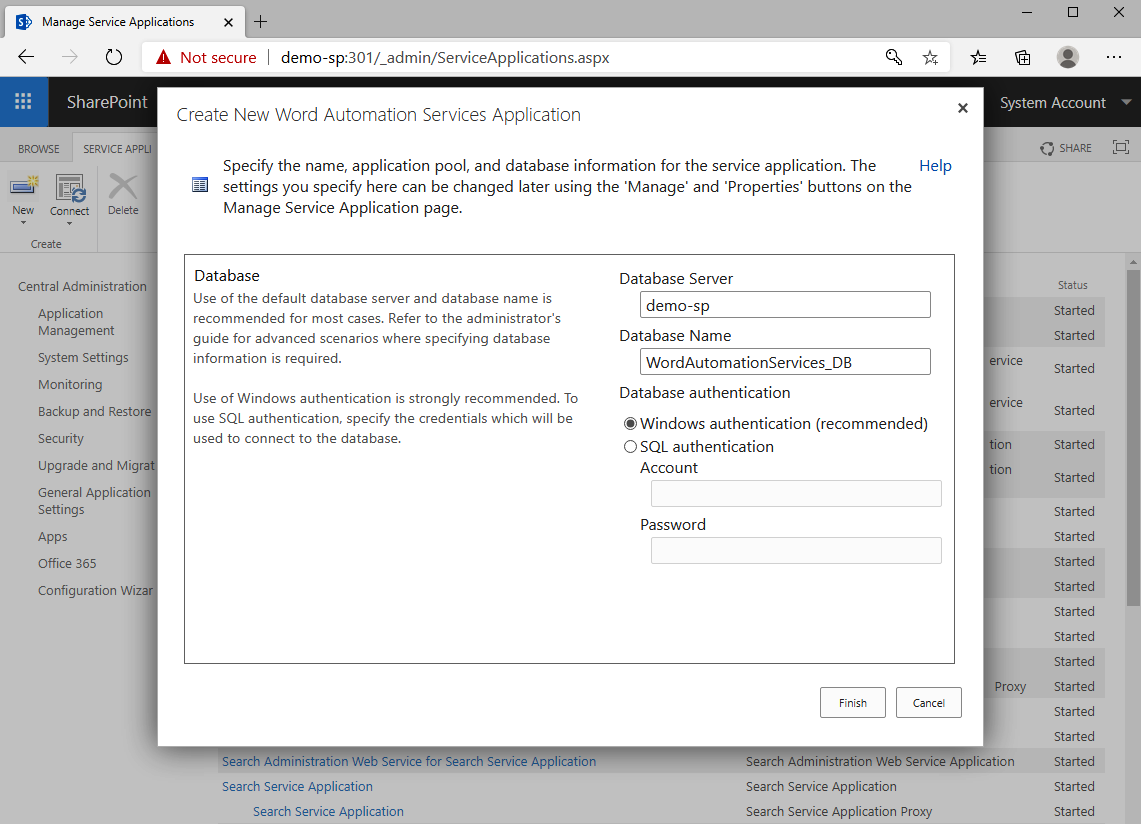Click the Connect ribbon icon
Image resolution: width=1141 pixels, height=824 pixels.
point(70,189)
